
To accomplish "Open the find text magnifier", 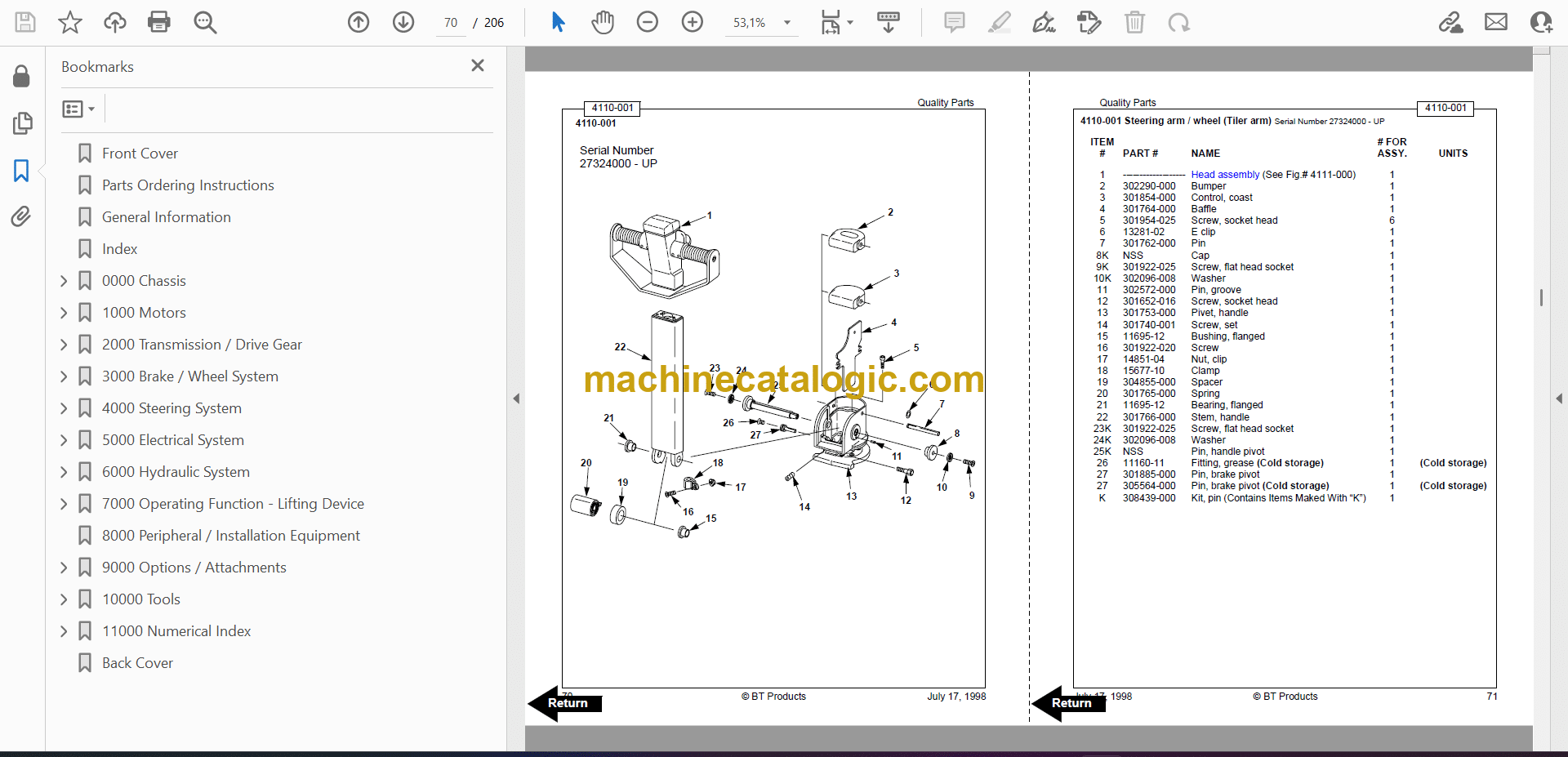I will (205, 22).
